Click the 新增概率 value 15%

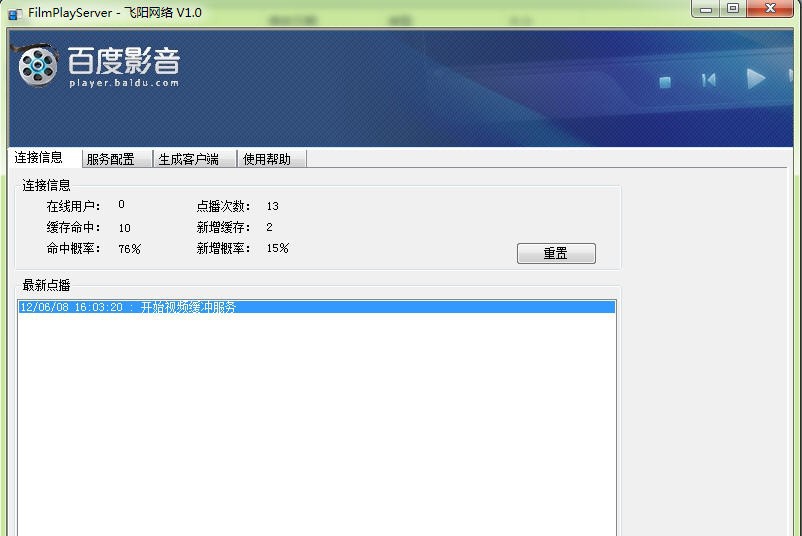click(x=278, y=248)
